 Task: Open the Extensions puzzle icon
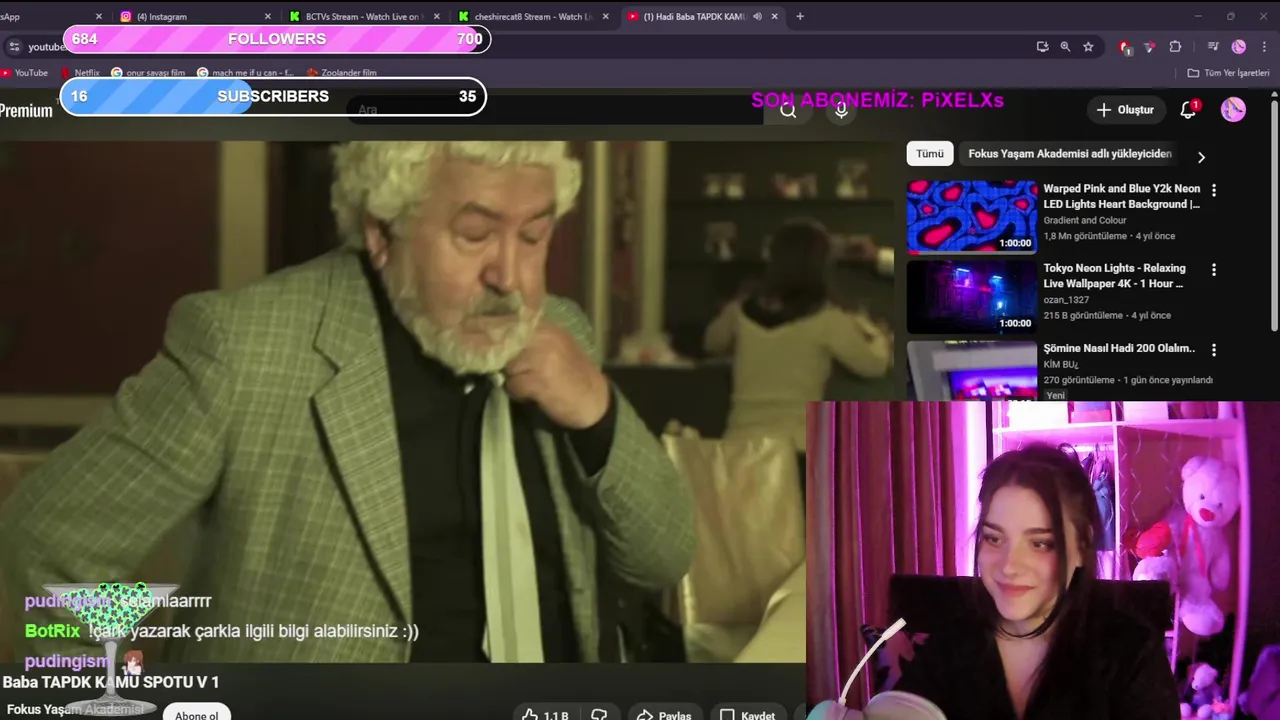pyautogui.click(x=1175, y=46)
